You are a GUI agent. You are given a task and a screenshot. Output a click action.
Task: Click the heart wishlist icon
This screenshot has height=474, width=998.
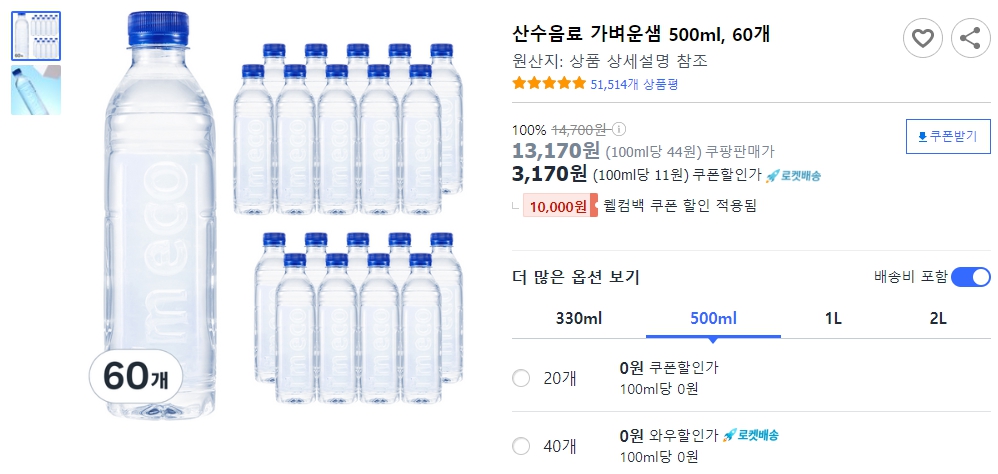[x=923, y=39]
